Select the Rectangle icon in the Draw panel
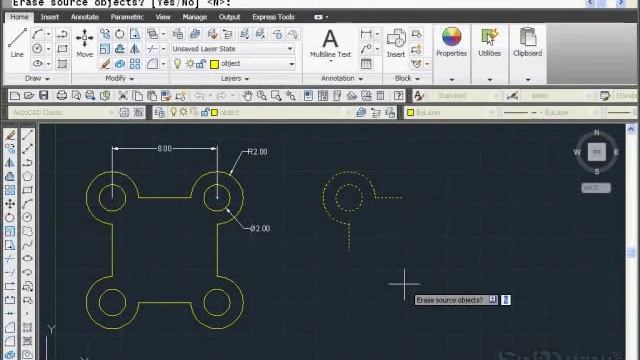640x360 pixels. [x=62, y=49]
